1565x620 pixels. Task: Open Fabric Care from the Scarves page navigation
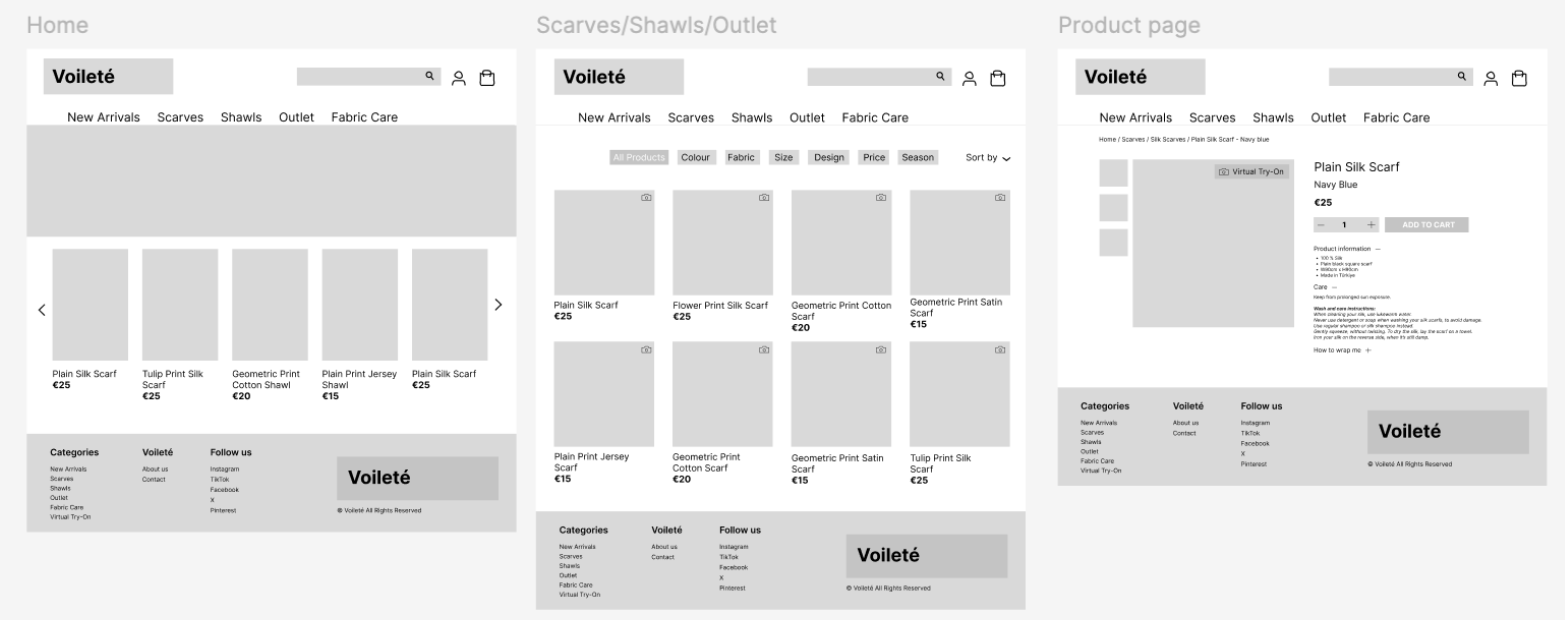875,117
